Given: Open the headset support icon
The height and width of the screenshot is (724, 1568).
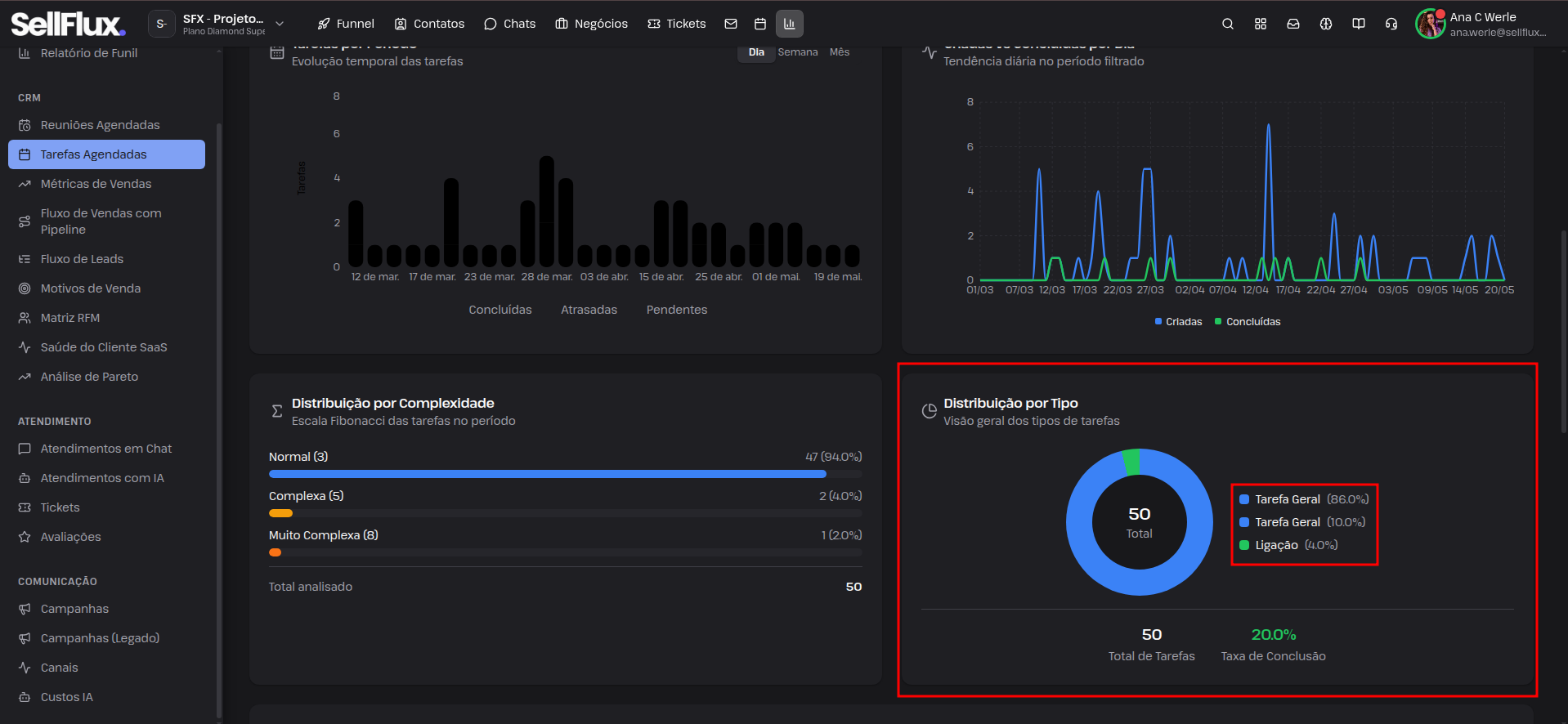Looking at the screenshot, I should click(x=1391, y=24).
